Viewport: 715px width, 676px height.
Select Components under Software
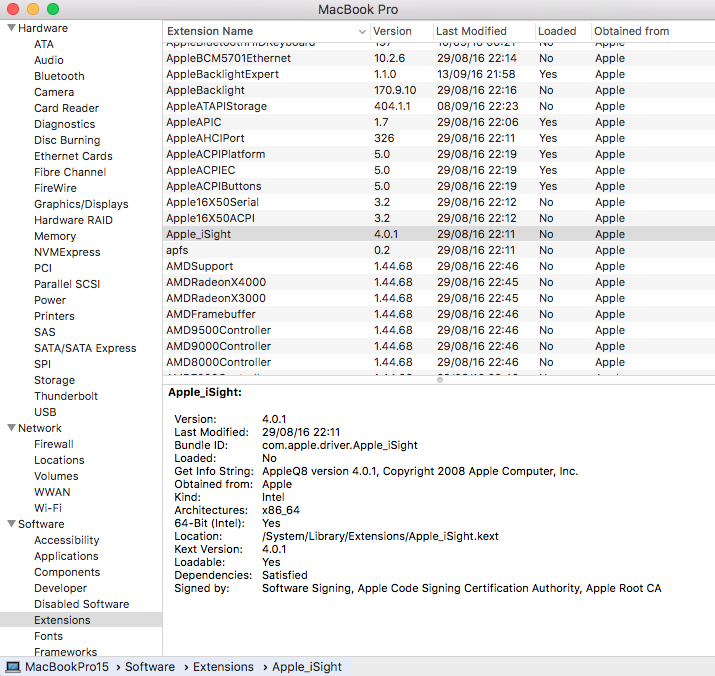(67, 572)
